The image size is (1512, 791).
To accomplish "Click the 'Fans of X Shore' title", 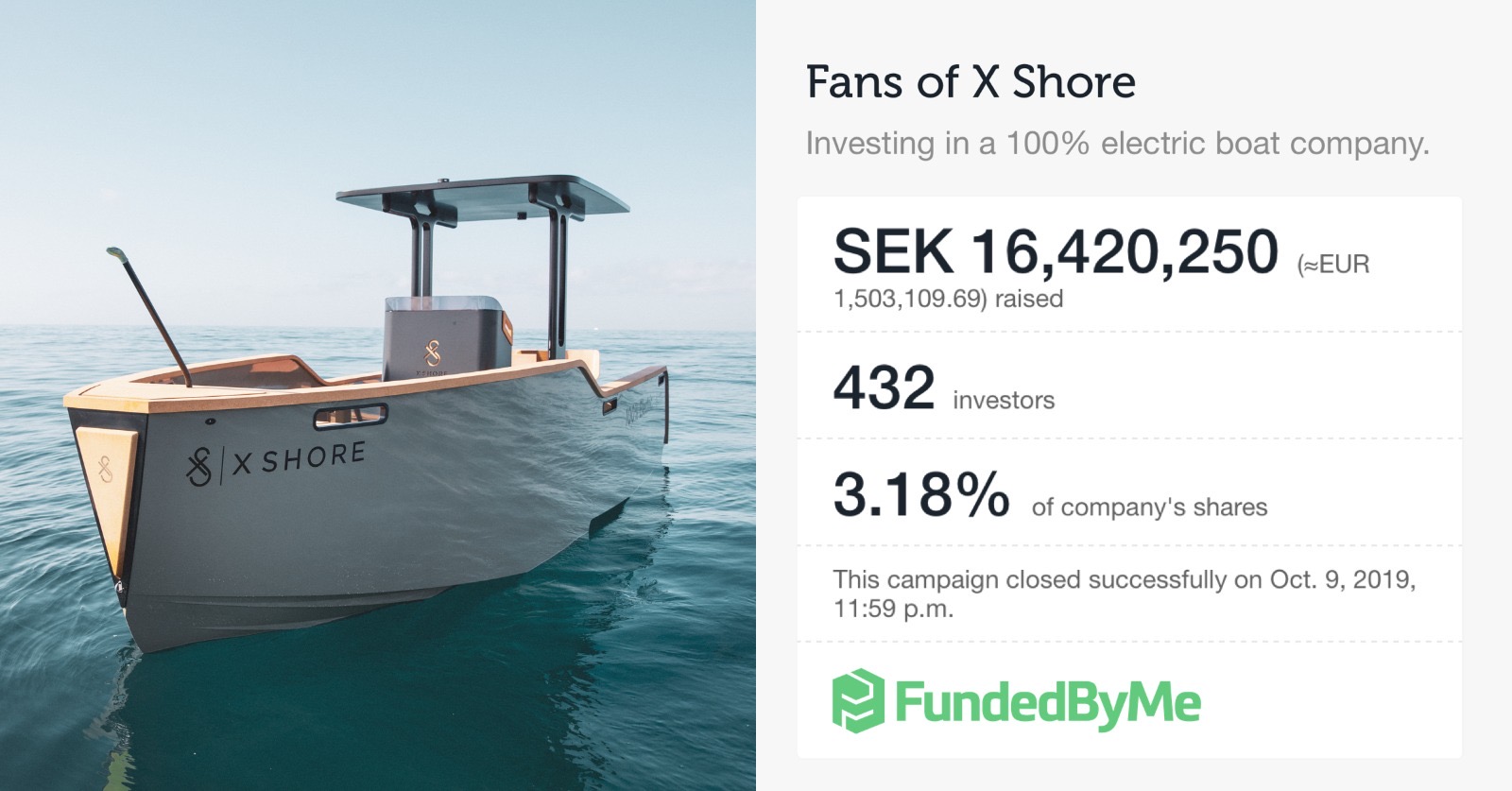I will click(x=971, y=82).
